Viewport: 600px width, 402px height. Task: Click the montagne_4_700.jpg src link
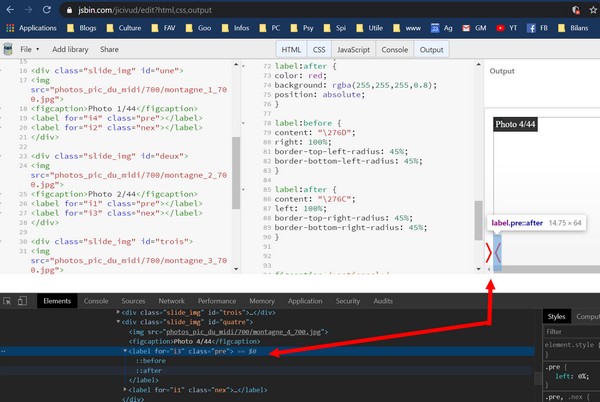pyautogui.click(x=243, y=332)
